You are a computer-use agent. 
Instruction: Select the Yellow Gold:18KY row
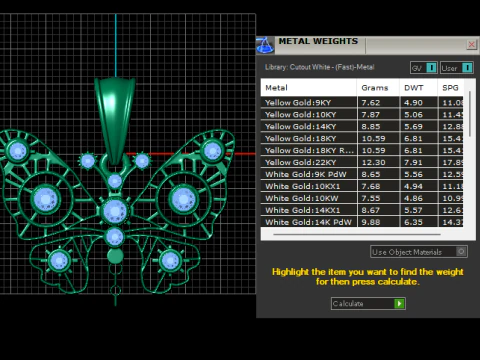362,138
